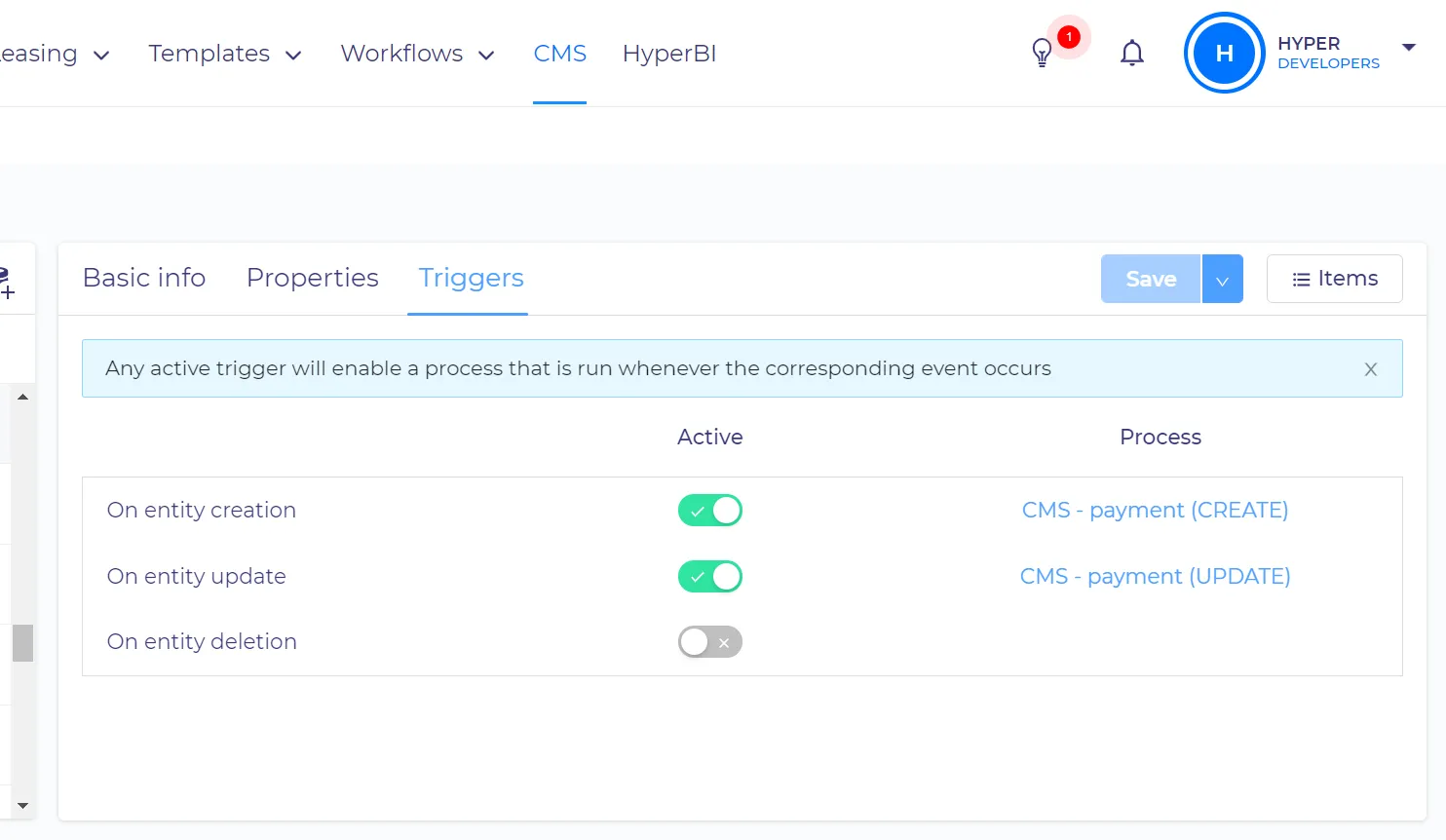Disable the On entity update trigger

(710, 577)
